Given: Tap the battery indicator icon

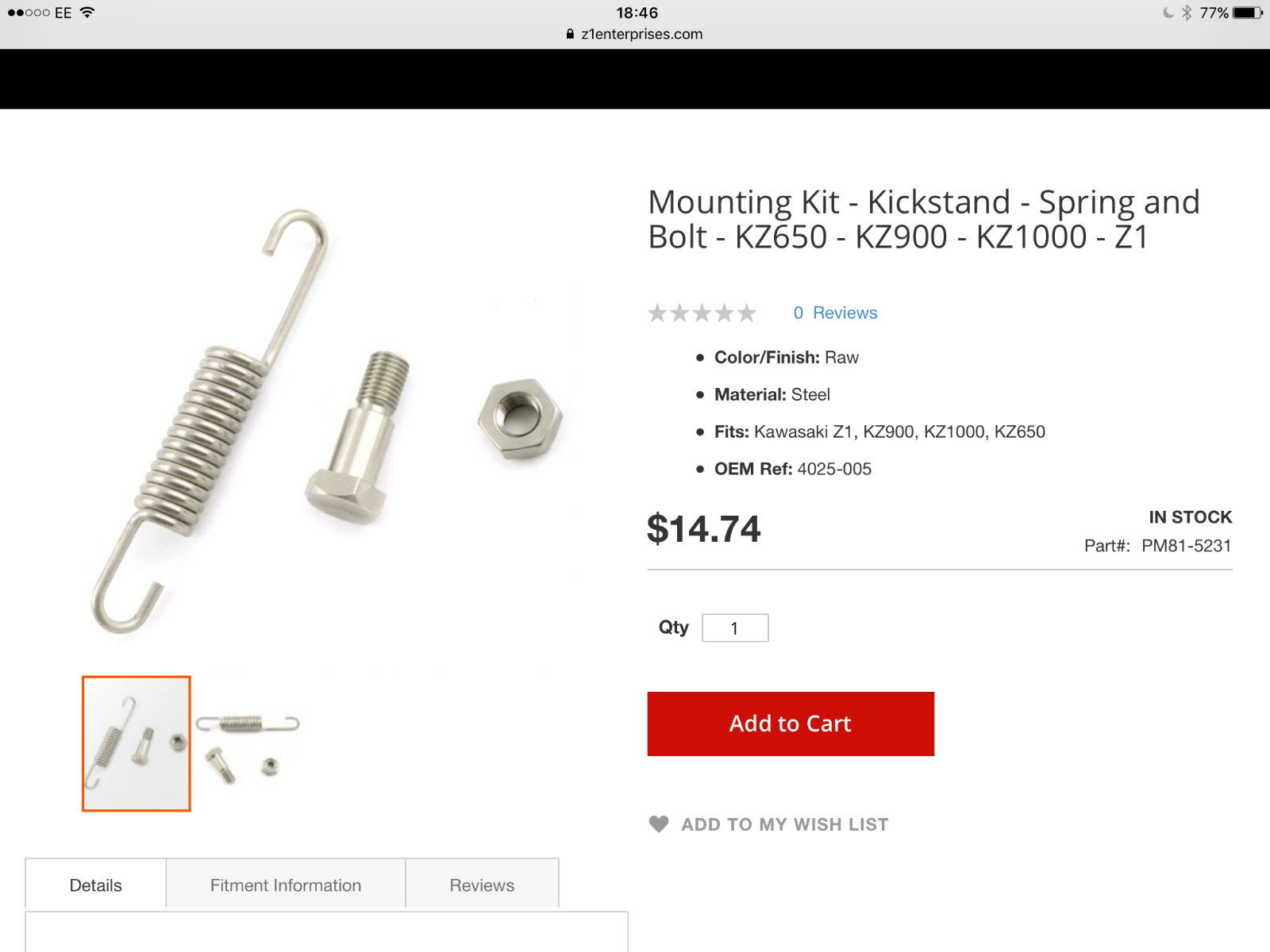Looking at the screenshot, I should tap(1248, 13).
